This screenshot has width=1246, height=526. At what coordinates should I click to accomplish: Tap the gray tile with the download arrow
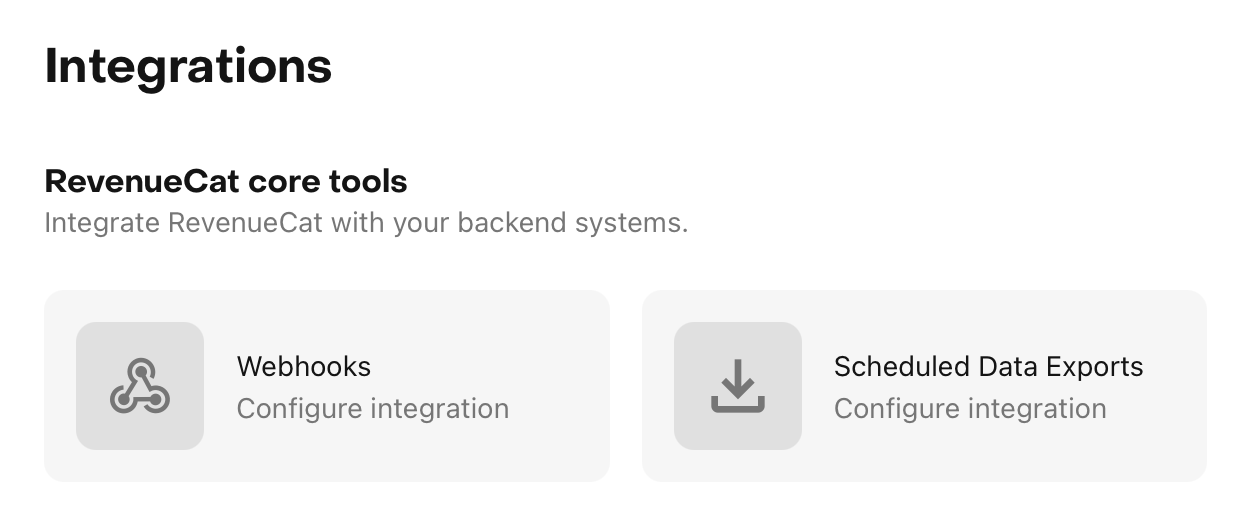coord(738,386)
